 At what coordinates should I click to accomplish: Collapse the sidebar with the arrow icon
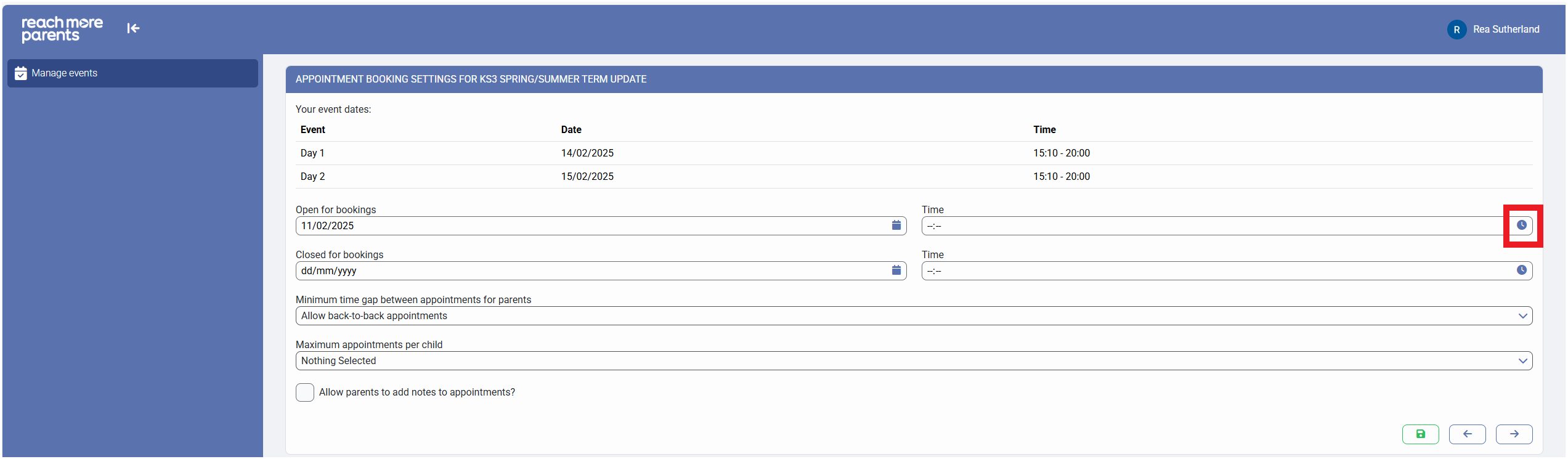tap(133, 28)
